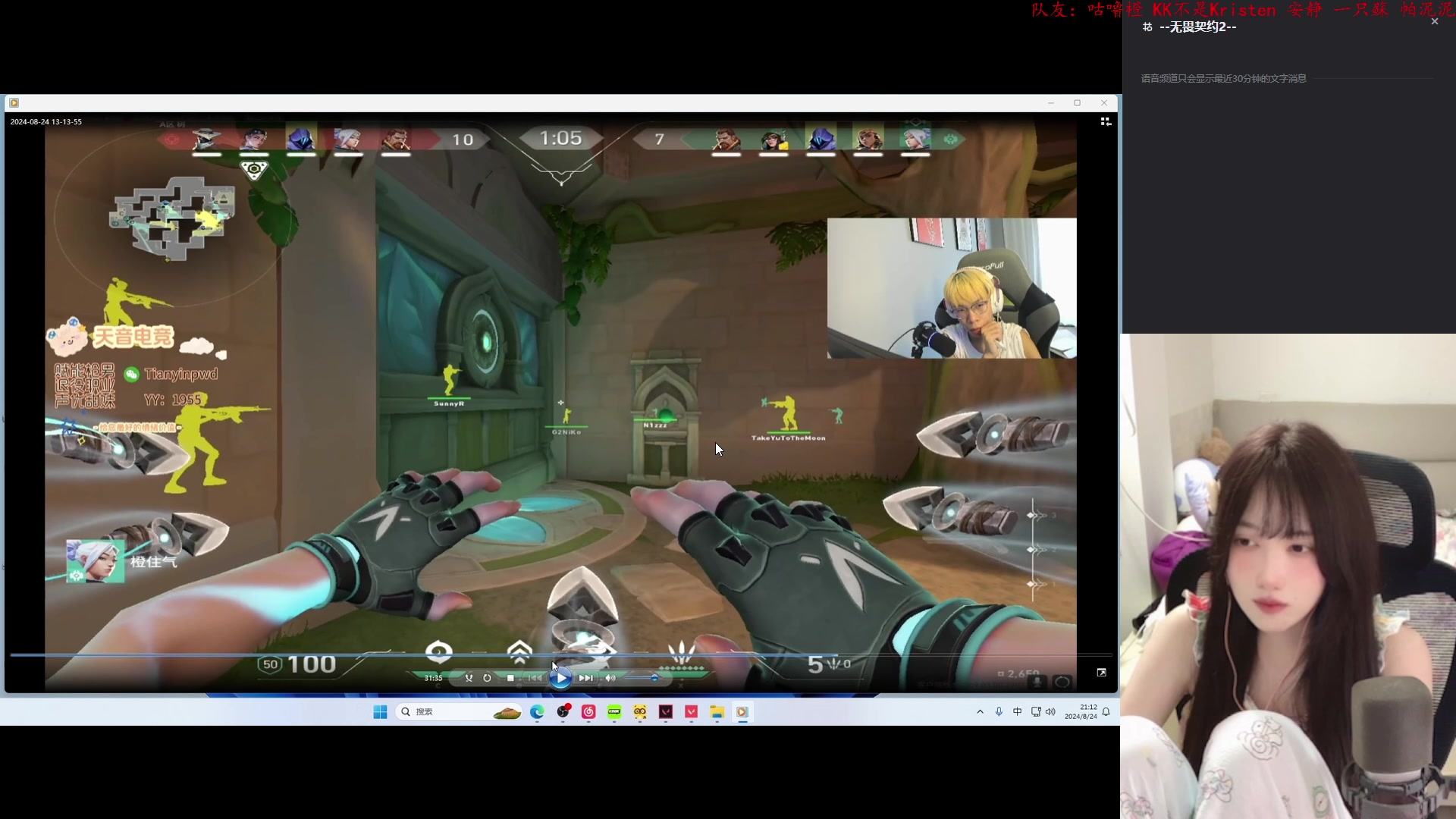
Task: Enter full-screen mode via corner icon
Action: click(x=1101, y=673)
